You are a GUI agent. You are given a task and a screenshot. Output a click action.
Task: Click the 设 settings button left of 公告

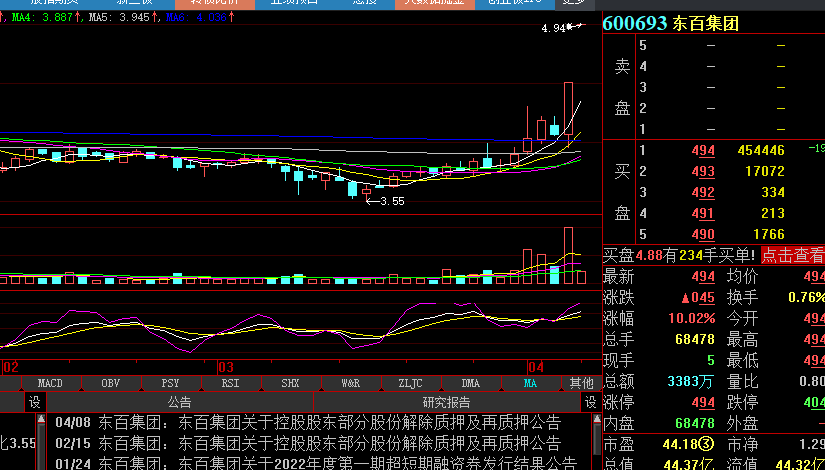[x=35, y=403]
